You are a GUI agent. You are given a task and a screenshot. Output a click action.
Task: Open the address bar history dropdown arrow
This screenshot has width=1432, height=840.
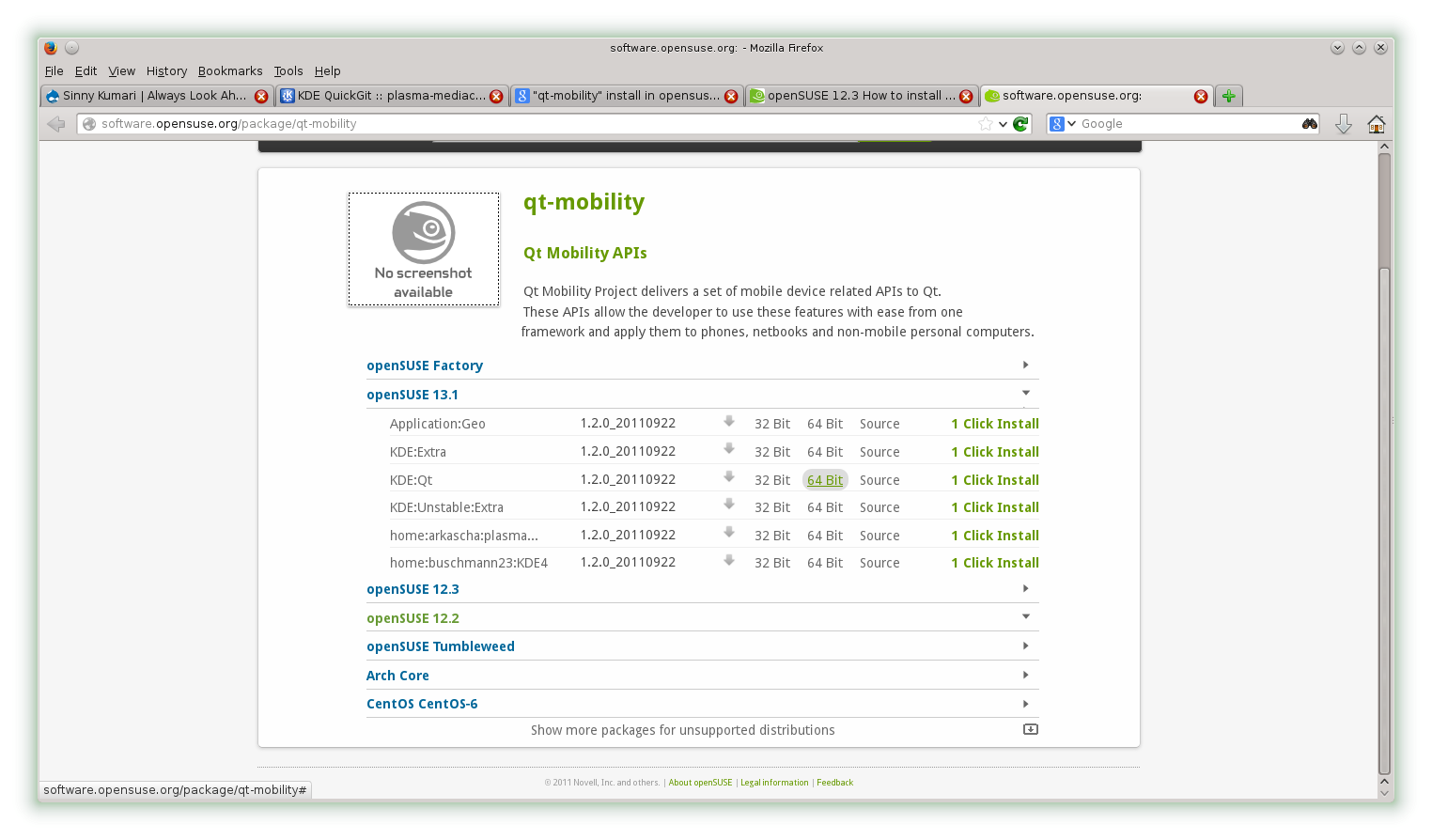pyautogui.click(x=1004, y=124)
